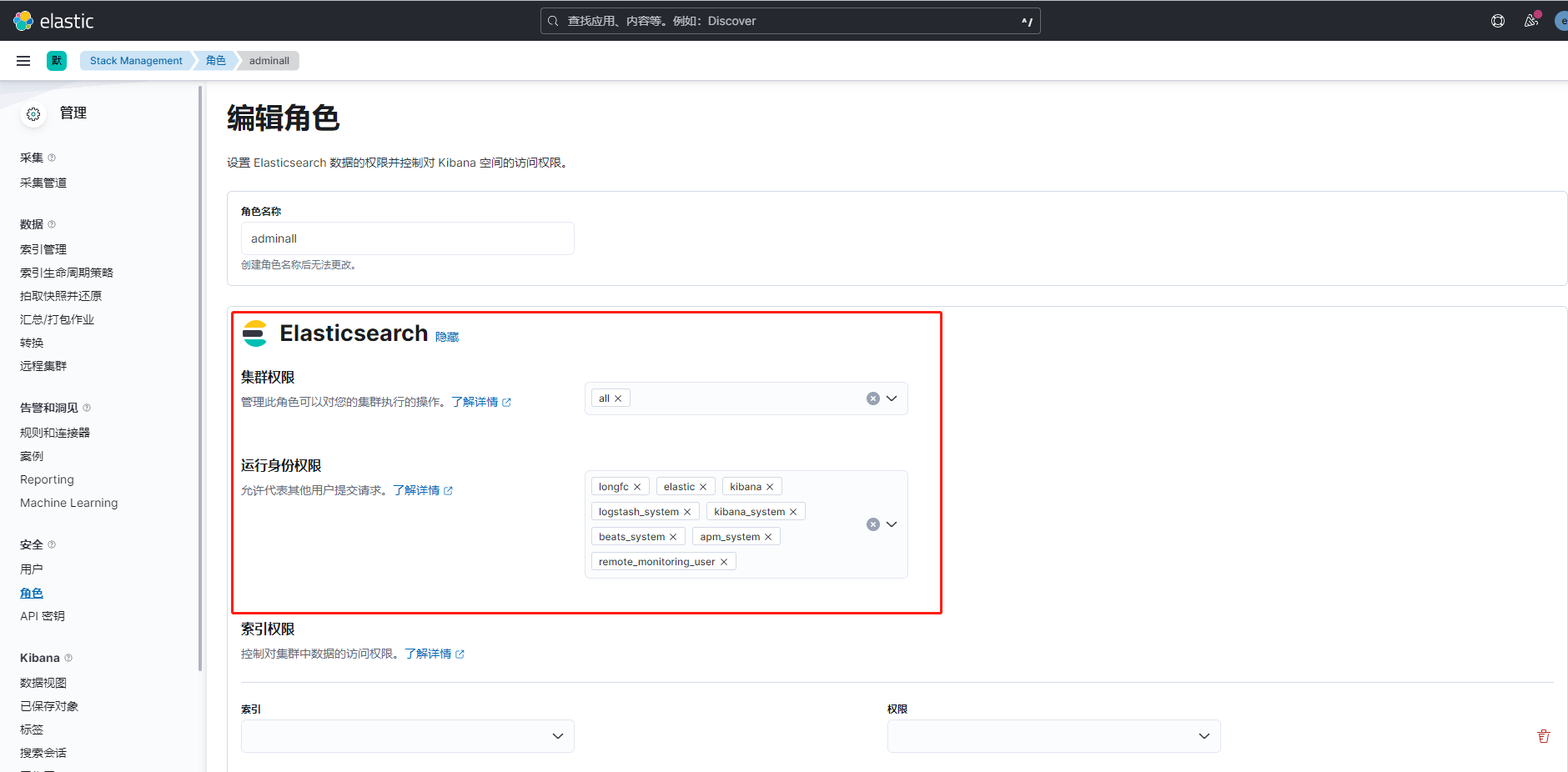
Task: Open 远程集群 in sidebar
Action: pos(43,366)
